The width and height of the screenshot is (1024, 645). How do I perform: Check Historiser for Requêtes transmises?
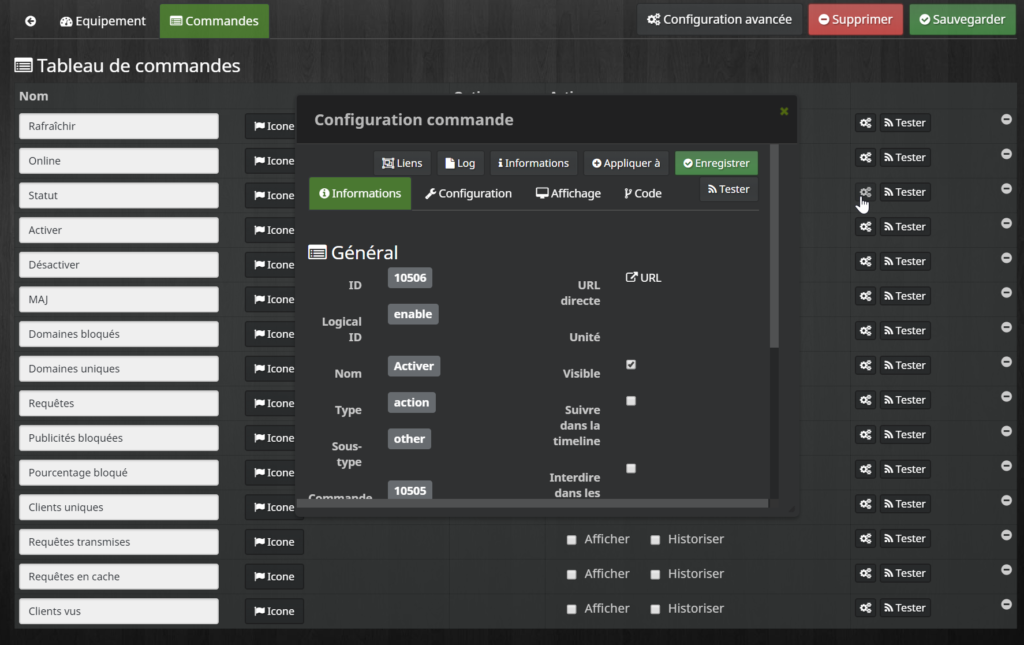(x=655, y=539)
